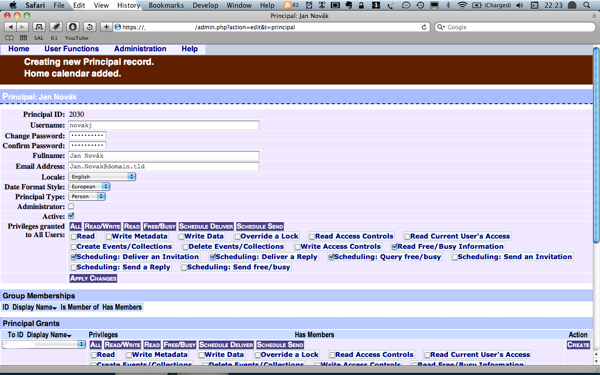Click the Wi-Fi status icon in menu bar
This screenshot has width=600, height=375.
462,5
